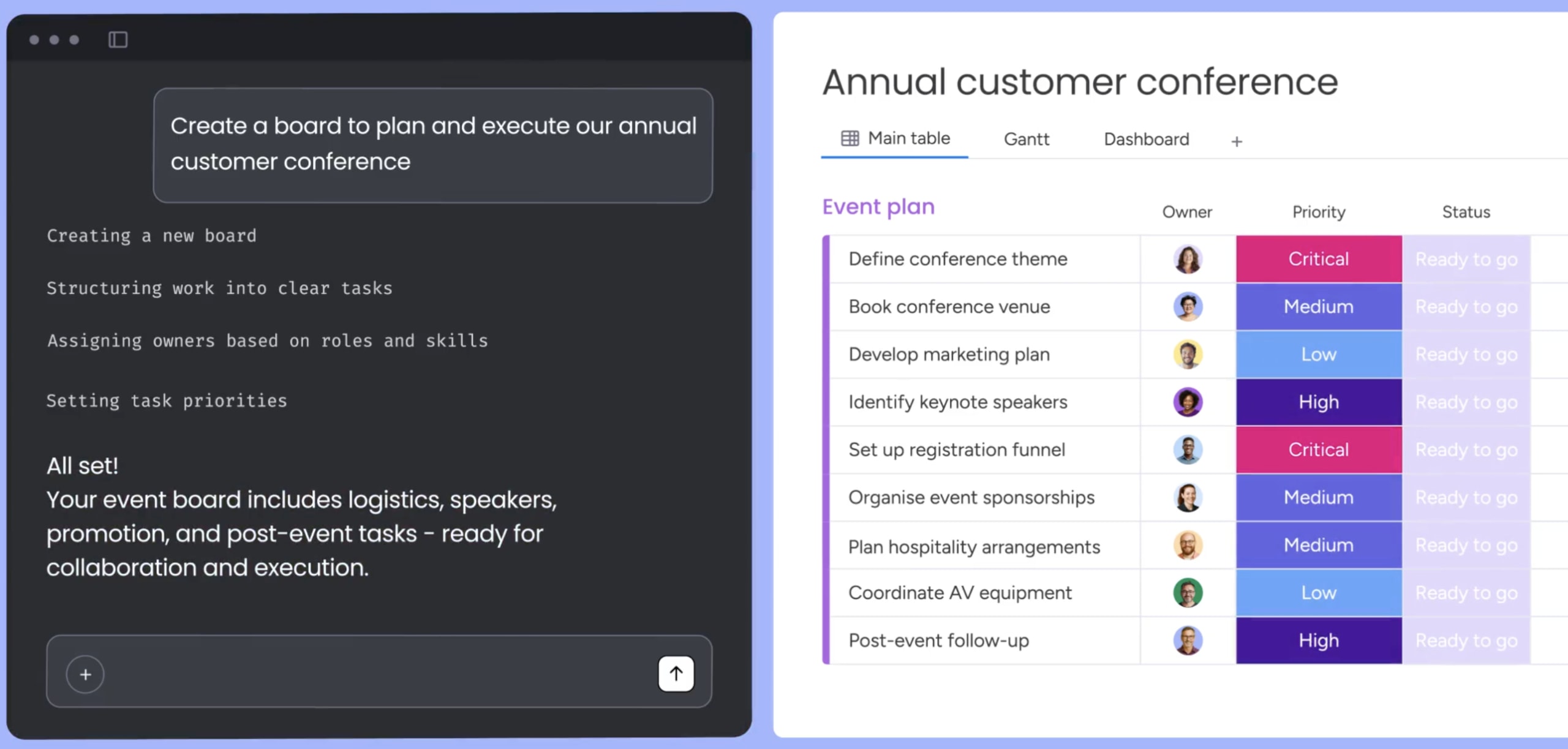1568x749 pixels.
Task: Open status cell for Organise event sponsorships
Action: tap(1466, 498)
